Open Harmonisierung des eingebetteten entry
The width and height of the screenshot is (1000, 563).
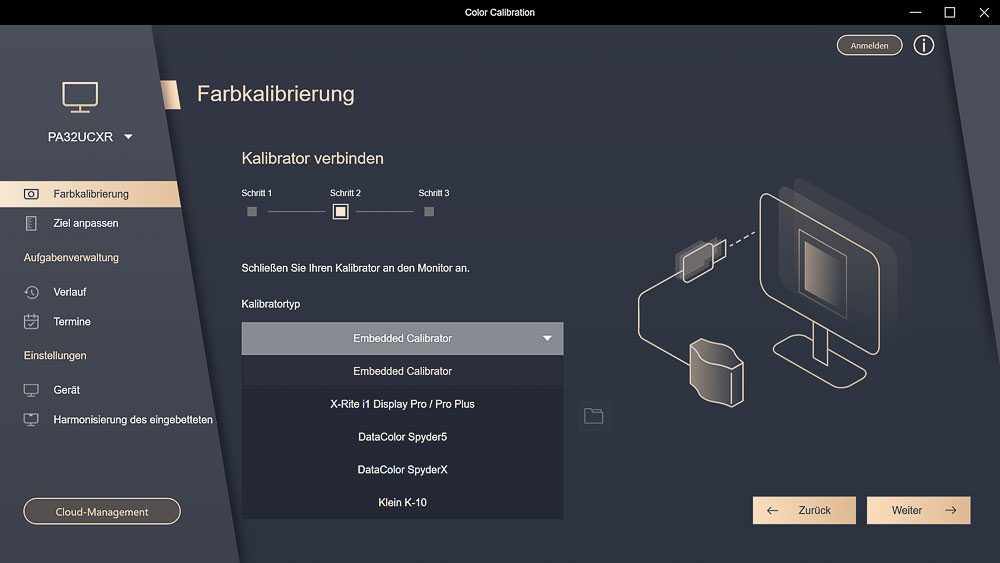click(133, 420)
